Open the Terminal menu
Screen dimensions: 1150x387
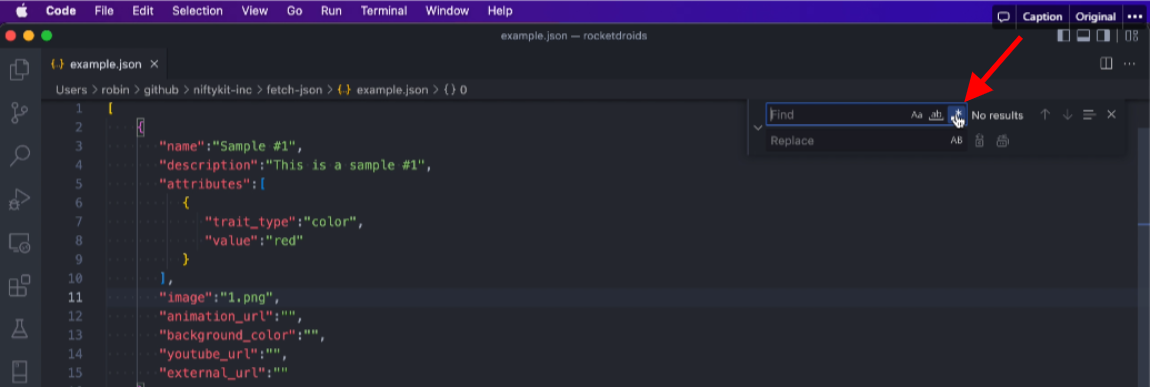(384, 11)
